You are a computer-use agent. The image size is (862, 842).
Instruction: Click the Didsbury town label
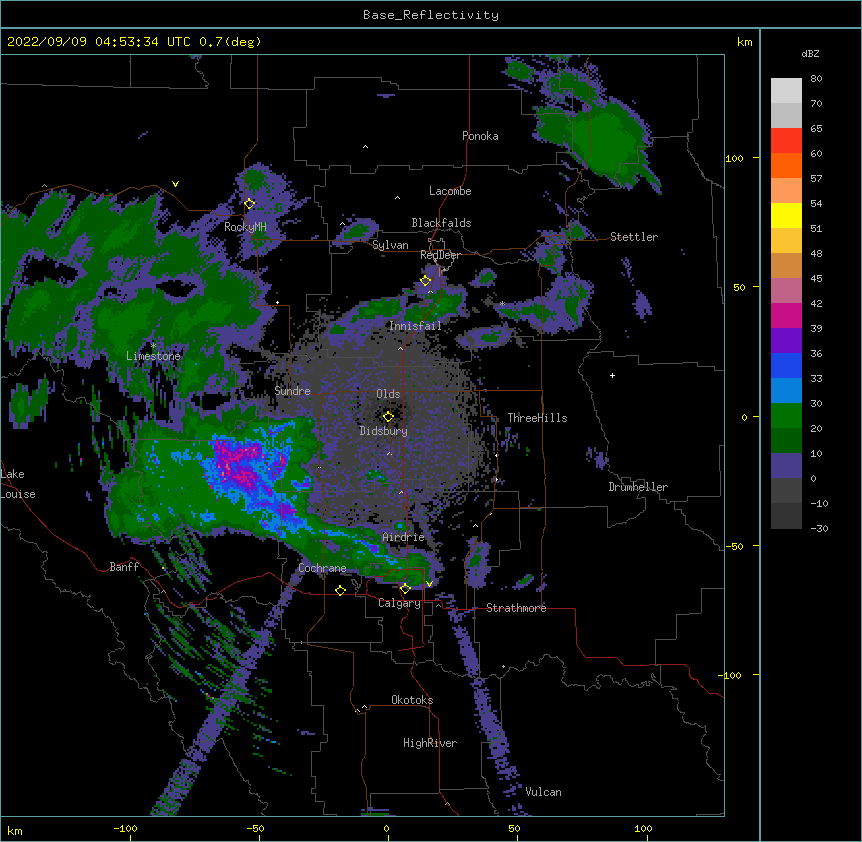383,431
